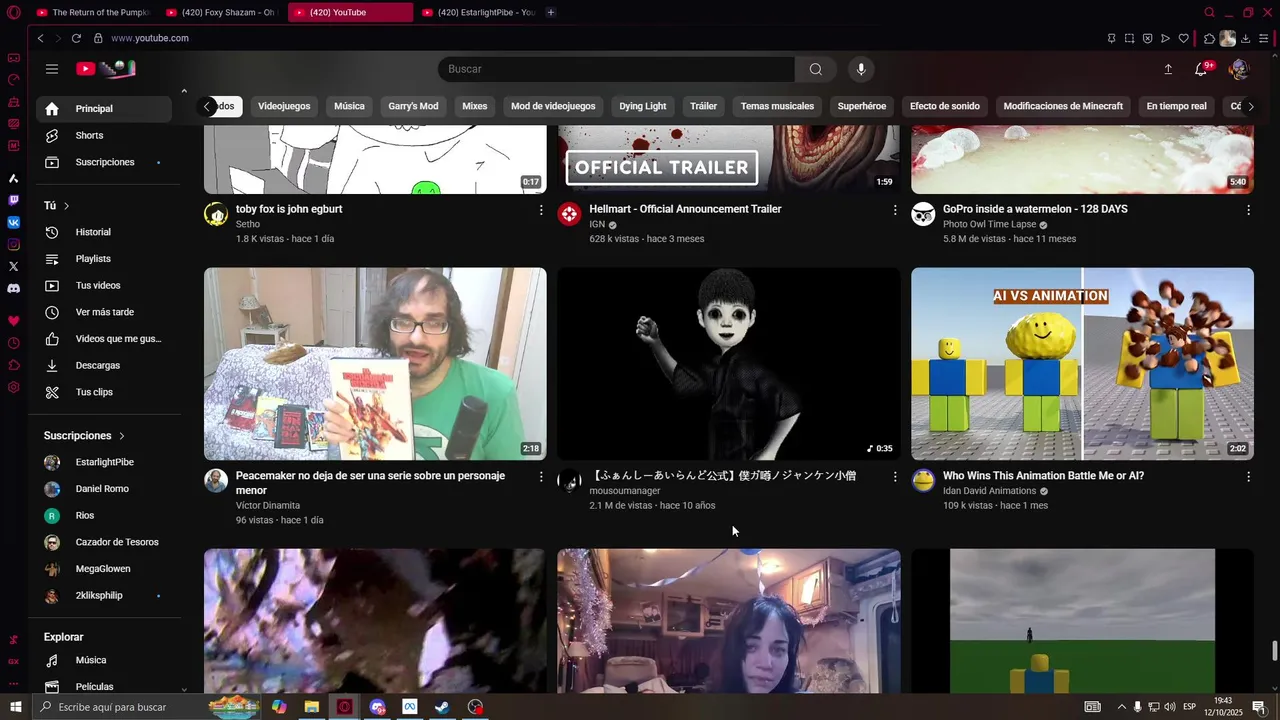
Task: Open the upload/create icon in YouTube header
Action: pos(1168,69)
